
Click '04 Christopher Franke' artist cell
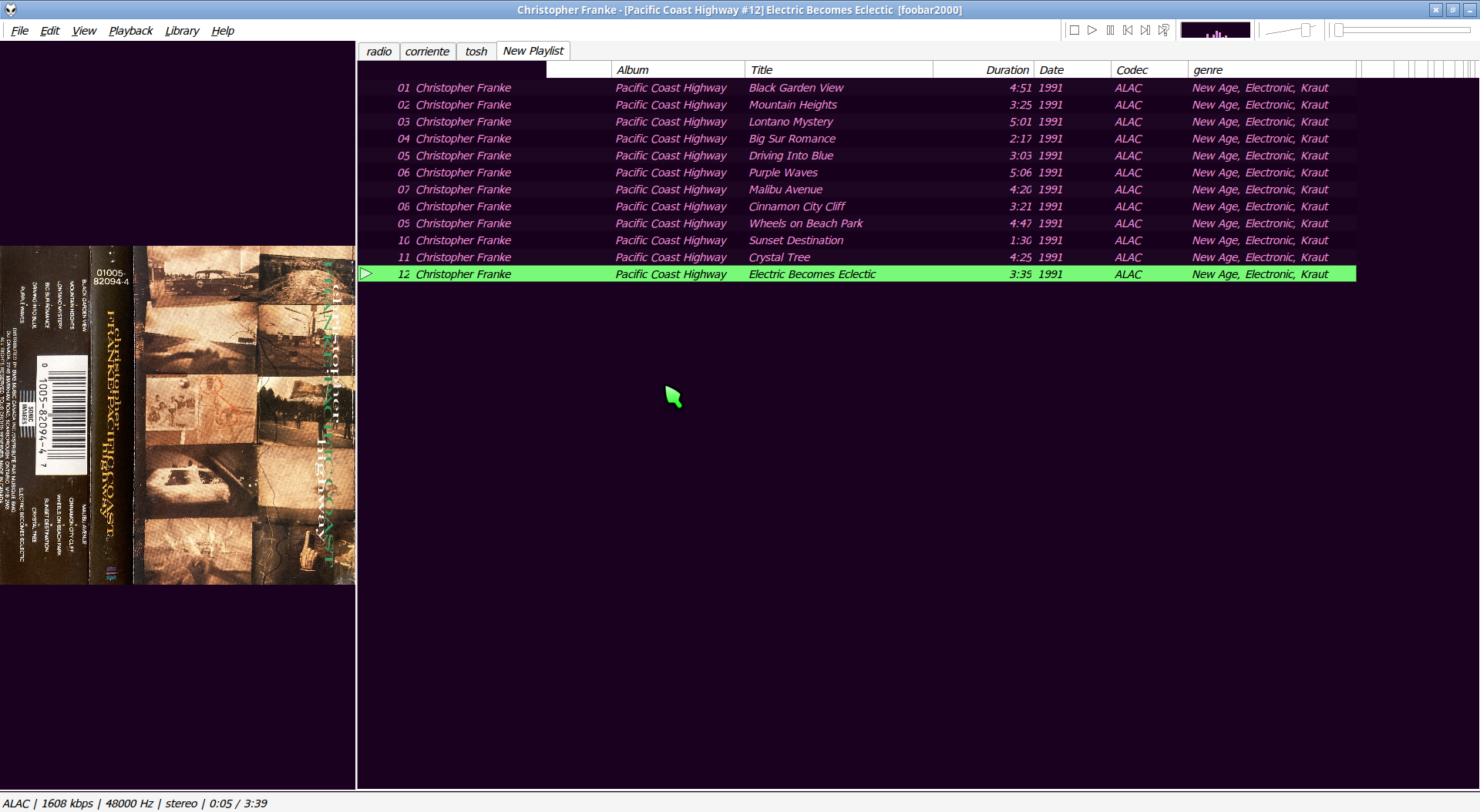[454, 139]
